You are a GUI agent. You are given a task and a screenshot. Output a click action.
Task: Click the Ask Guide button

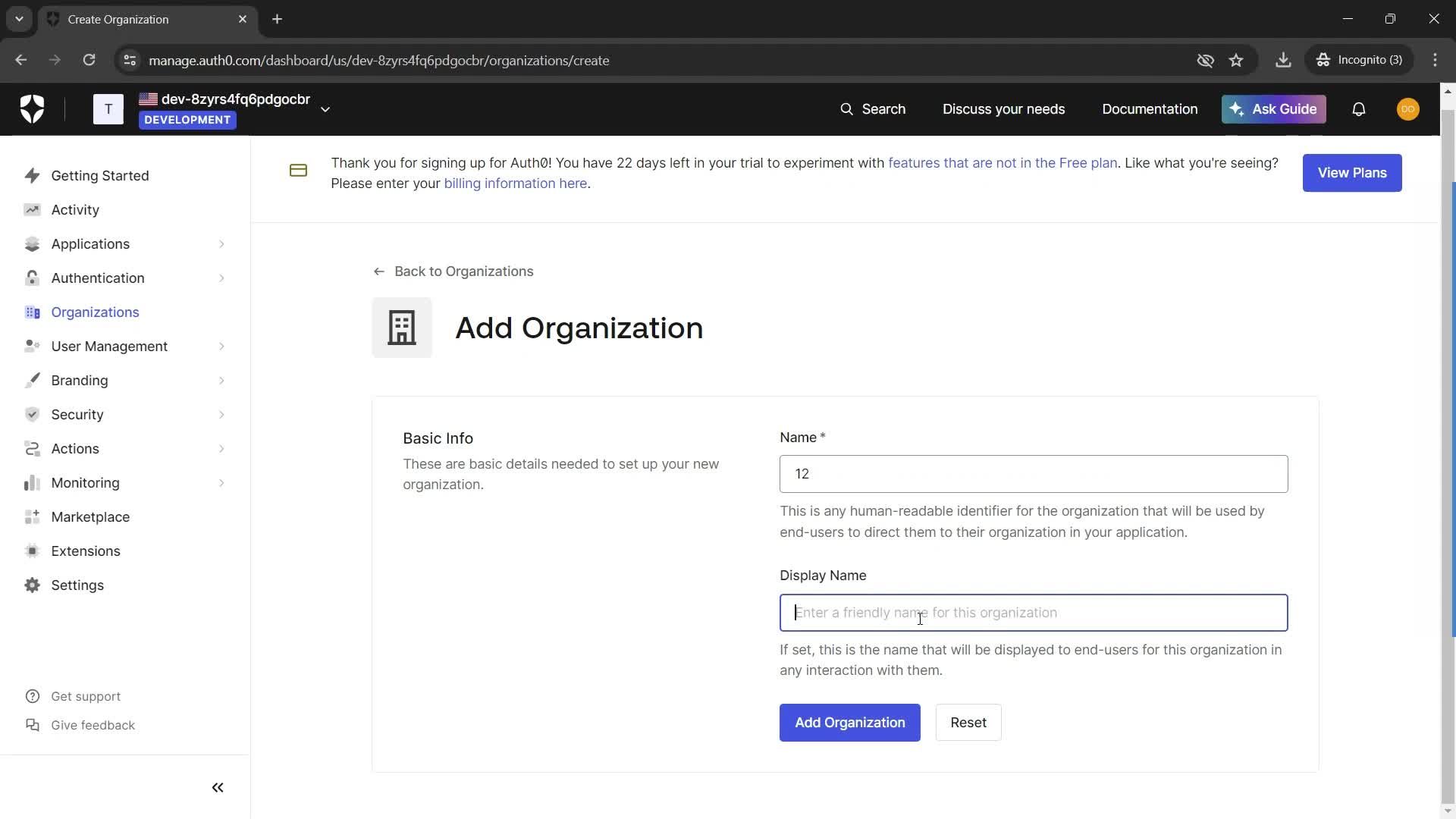pos(1273,109)
